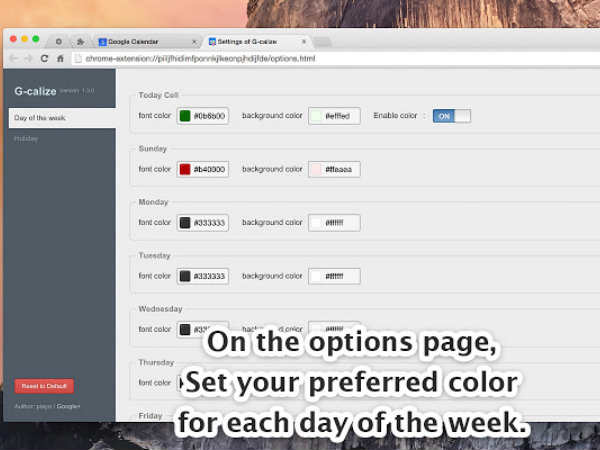
Task: Open a new tab button
Action: pos(323,42)
